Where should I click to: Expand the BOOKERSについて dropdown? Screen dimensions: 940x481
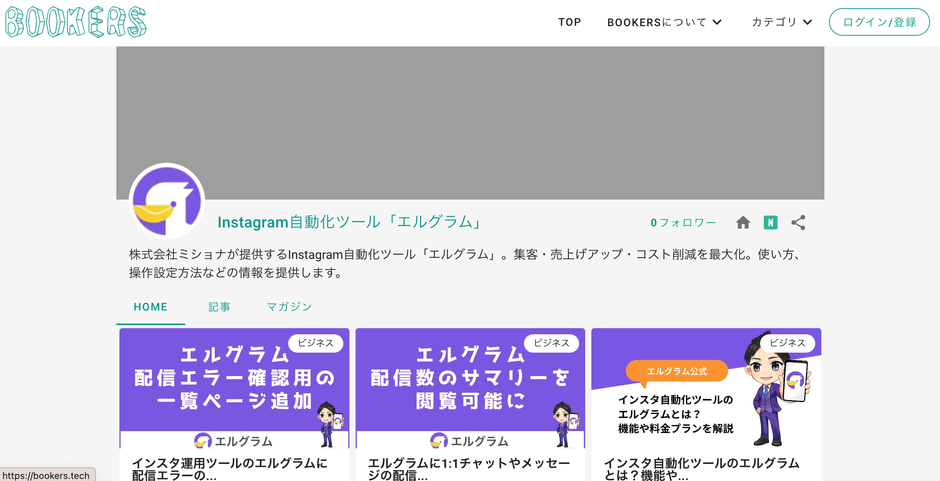(x=664, y=22)
